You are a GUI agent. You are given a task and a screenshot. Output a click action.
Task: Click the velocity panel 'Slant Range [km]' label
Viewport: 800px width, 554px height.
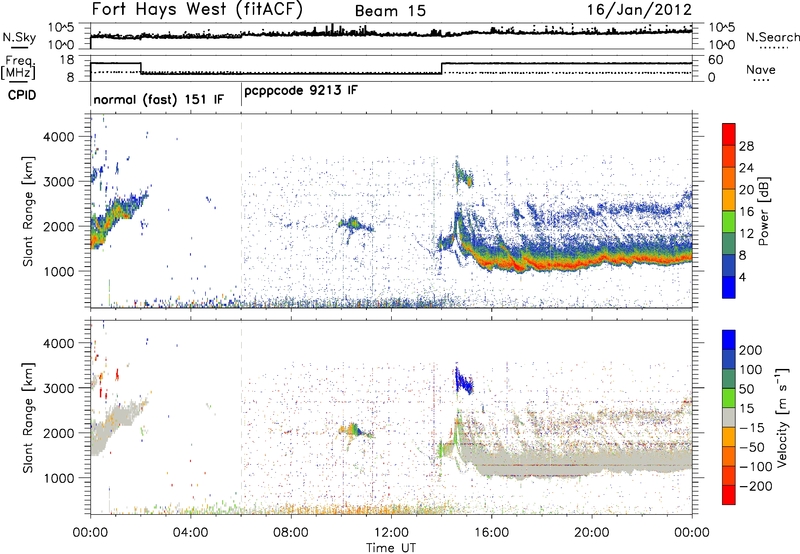[28, 417]
